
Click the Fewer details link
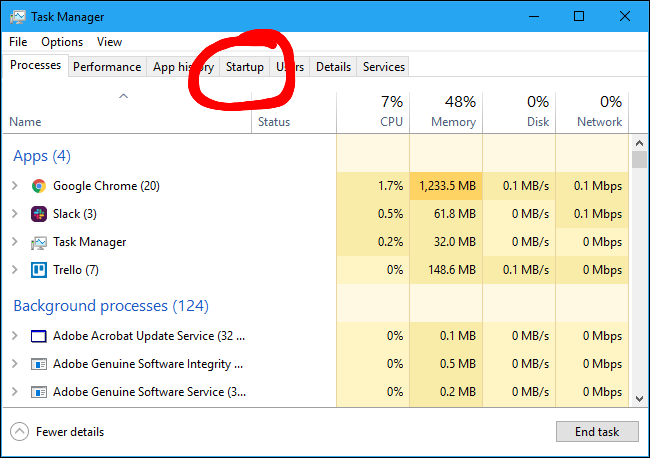point(70,432)
